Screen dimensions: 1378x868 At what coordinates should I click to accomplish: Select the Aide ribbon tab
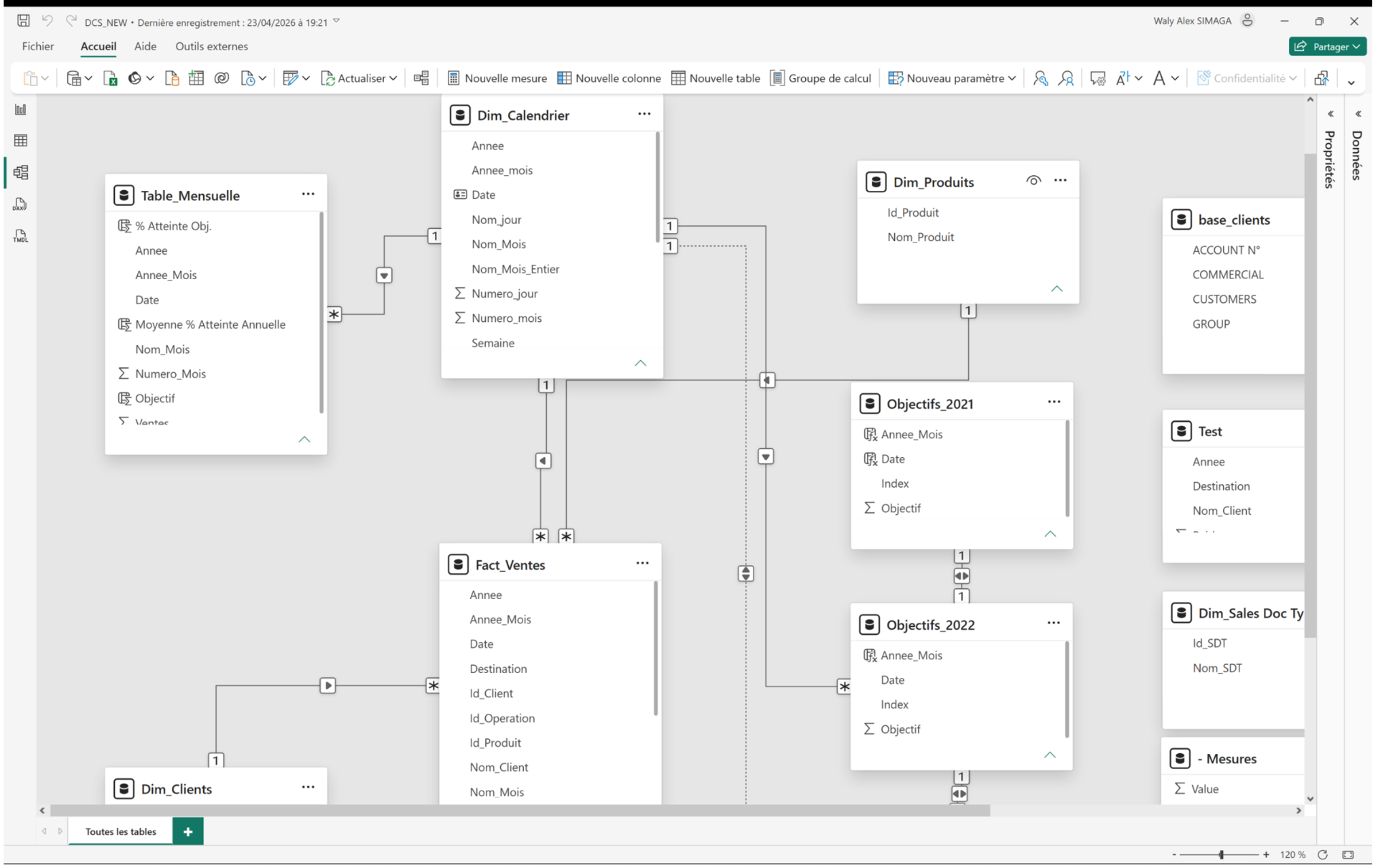145,47
